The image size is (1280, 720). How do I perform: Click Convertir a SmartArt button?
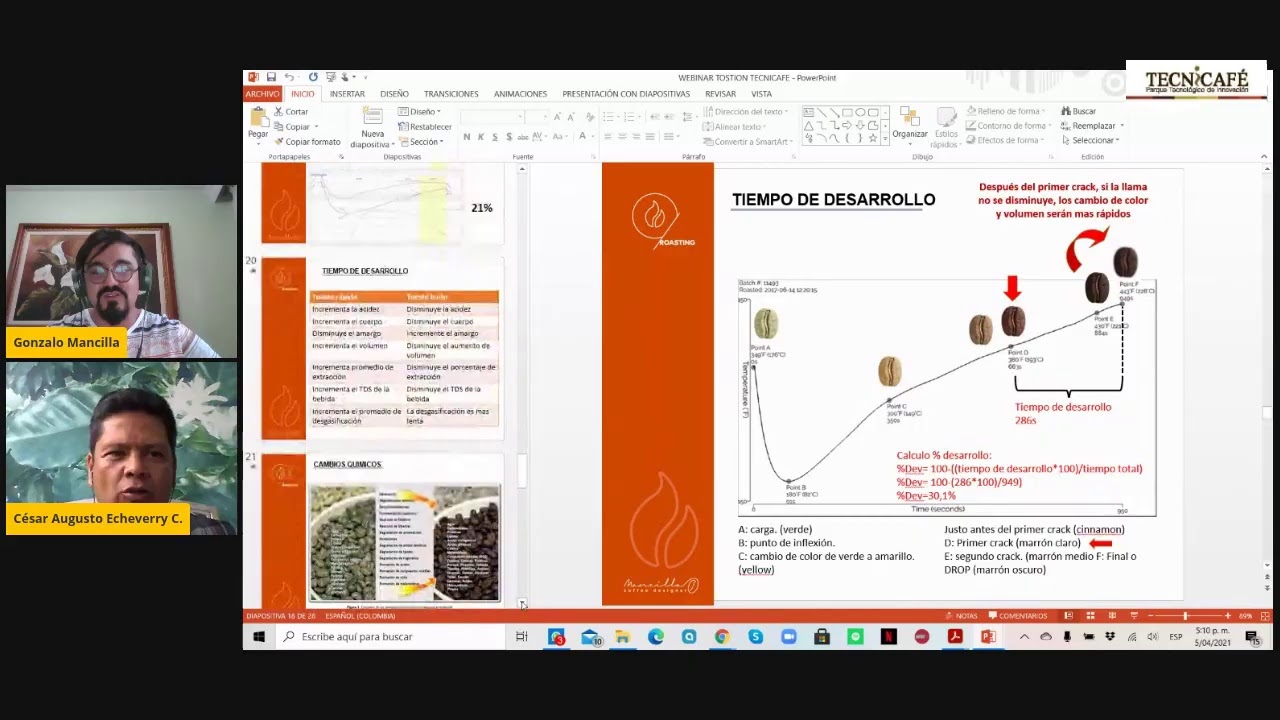click(x=746, y=142)
